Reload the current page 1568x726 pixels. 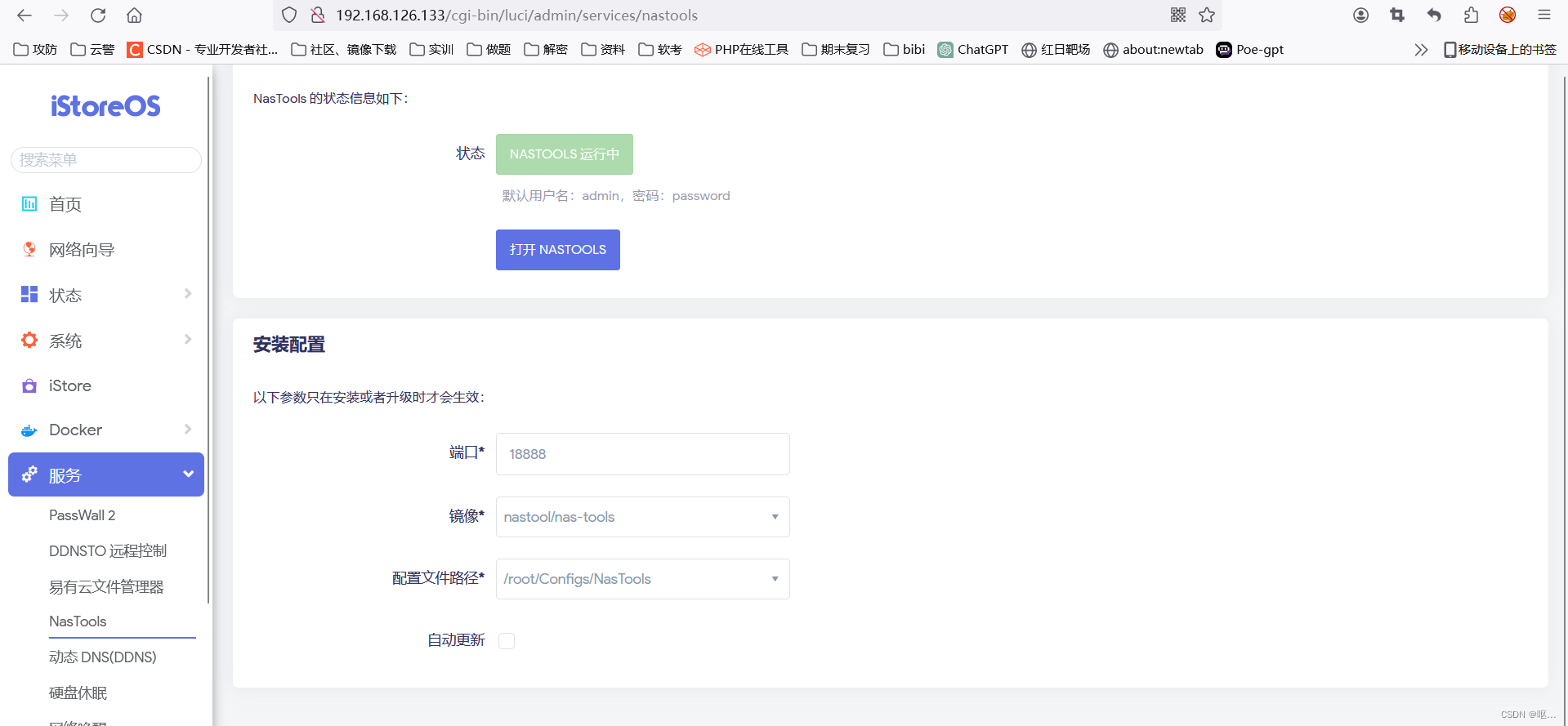point(98,15)
